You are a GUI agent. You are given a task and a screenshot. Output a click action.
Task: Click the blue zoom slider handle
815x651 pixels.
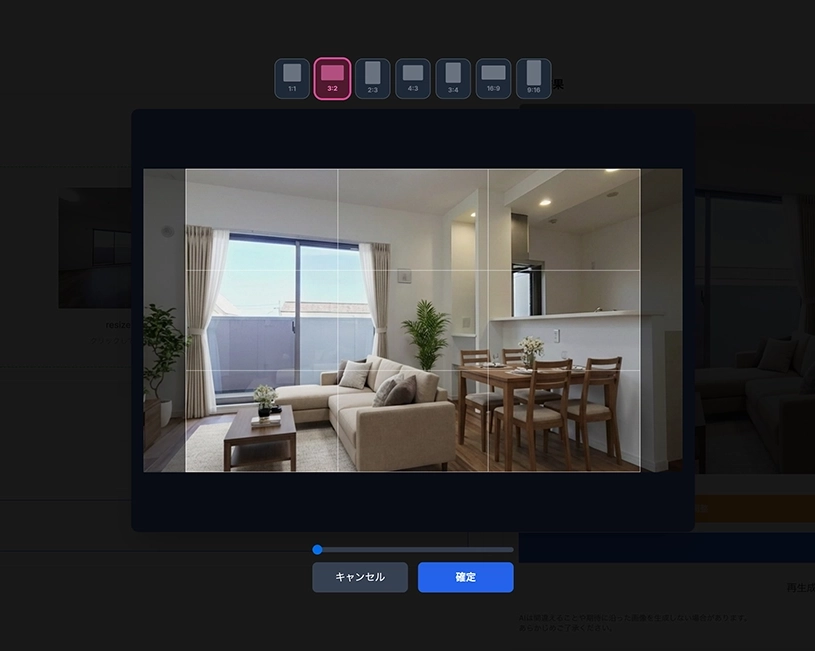(x=317, y=549)
